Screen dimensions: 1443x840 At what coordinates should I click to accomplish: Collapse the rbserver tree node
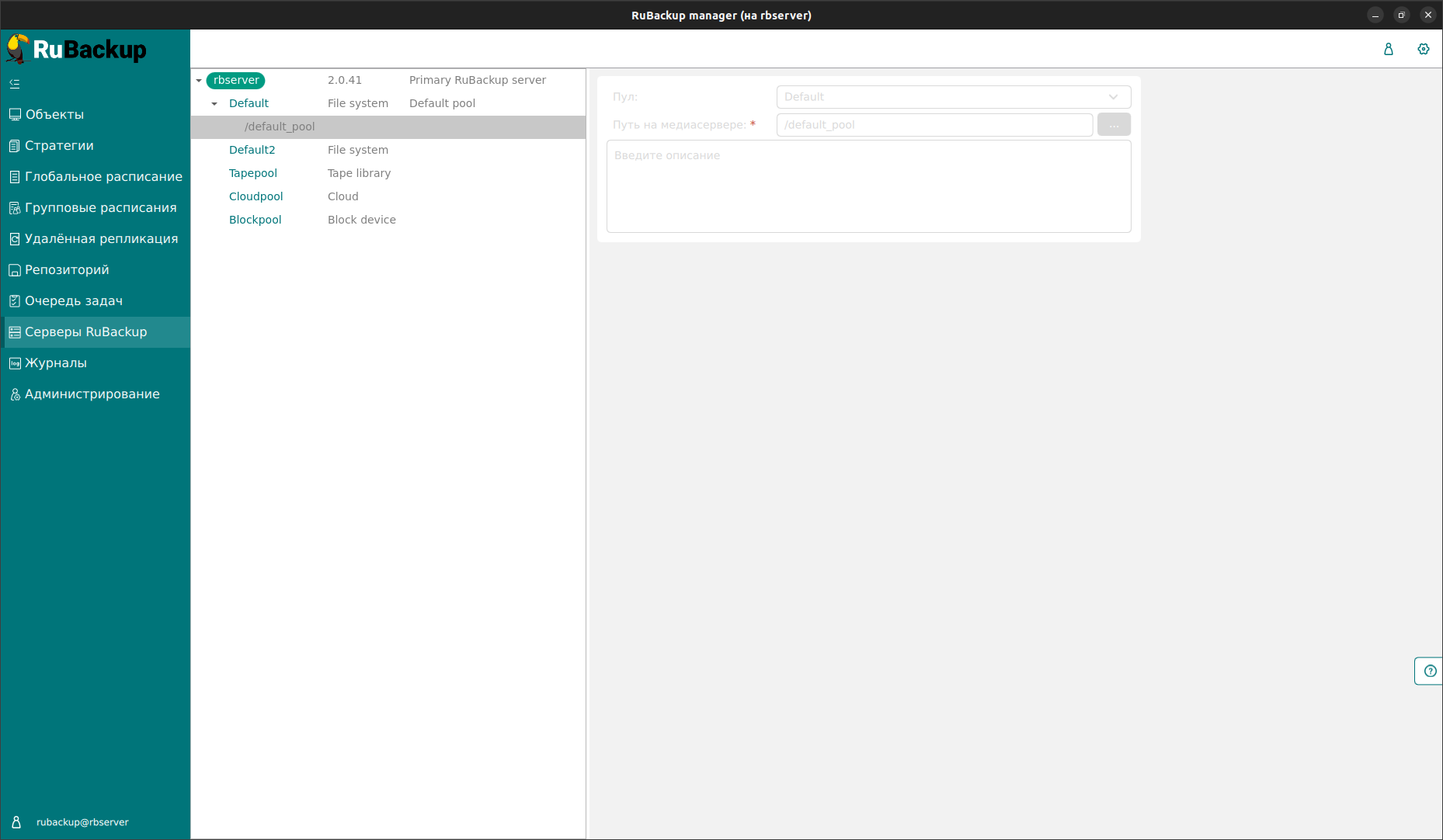point(199,81)
